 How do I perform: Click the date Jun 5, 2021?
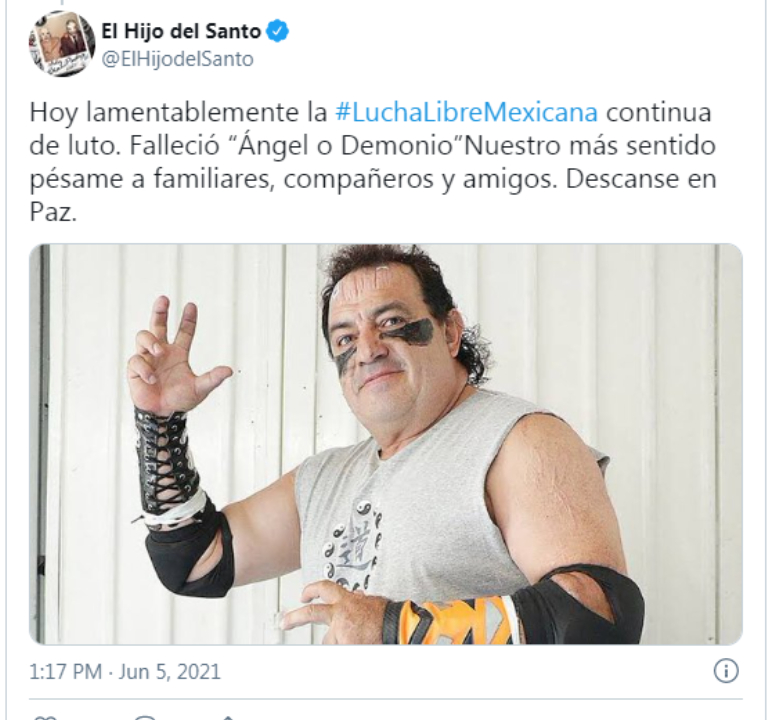tap(169, 672)
